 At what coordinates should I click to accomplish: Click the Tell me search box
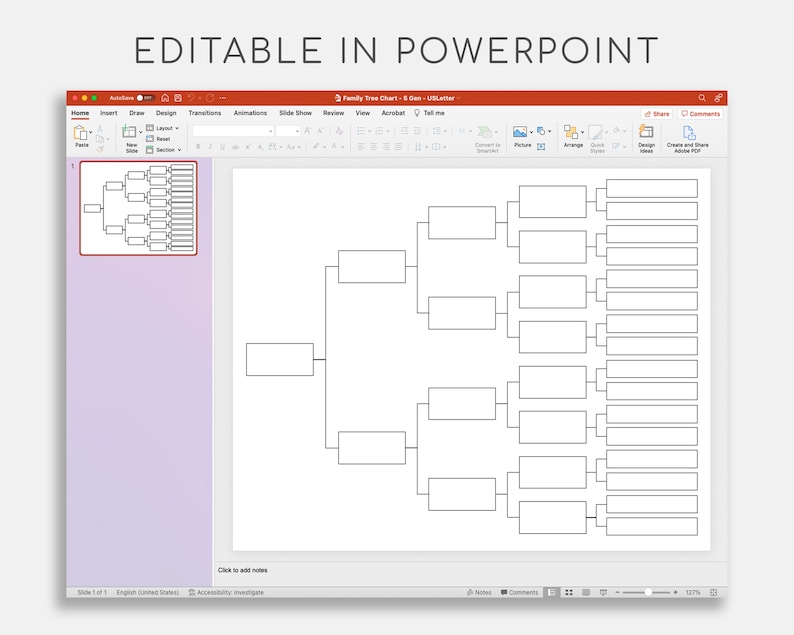click(x=429, y=113)
